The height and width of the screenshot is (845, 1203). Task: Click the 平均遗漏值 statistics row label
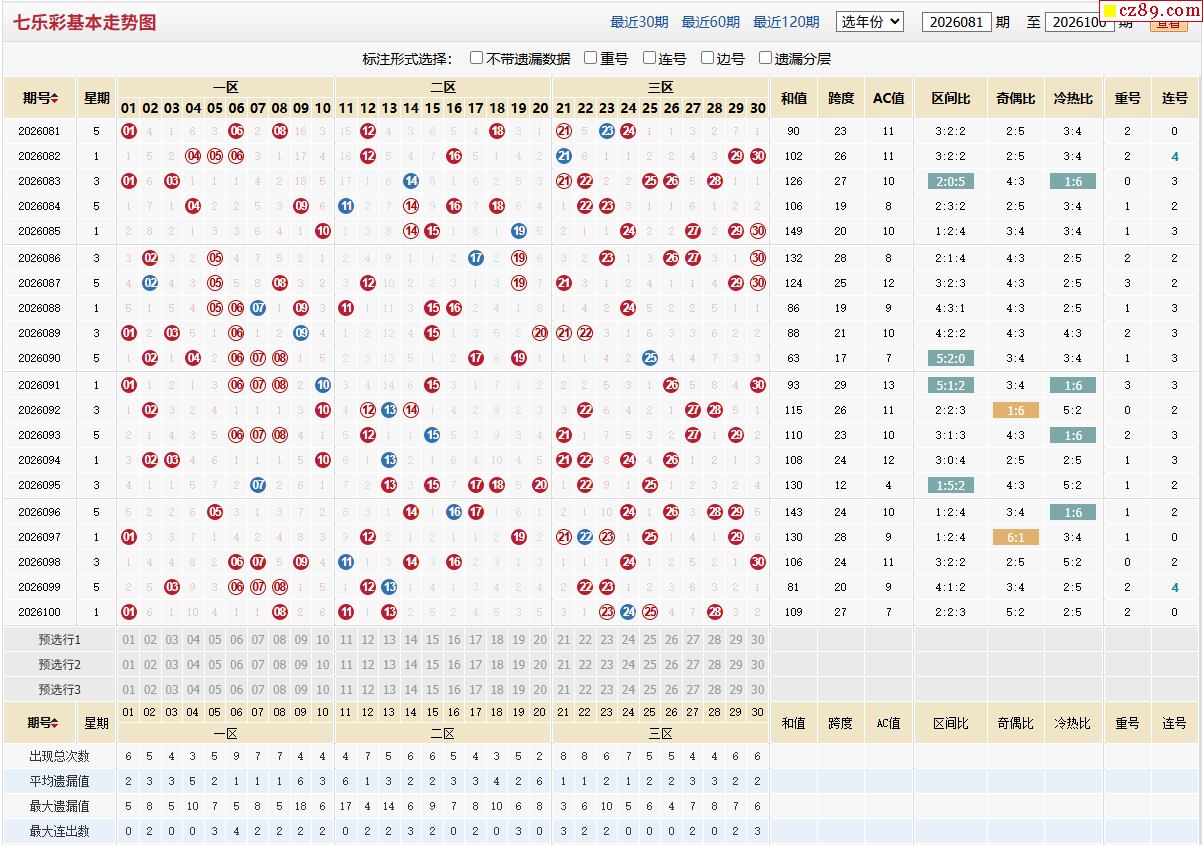[59, 781]
